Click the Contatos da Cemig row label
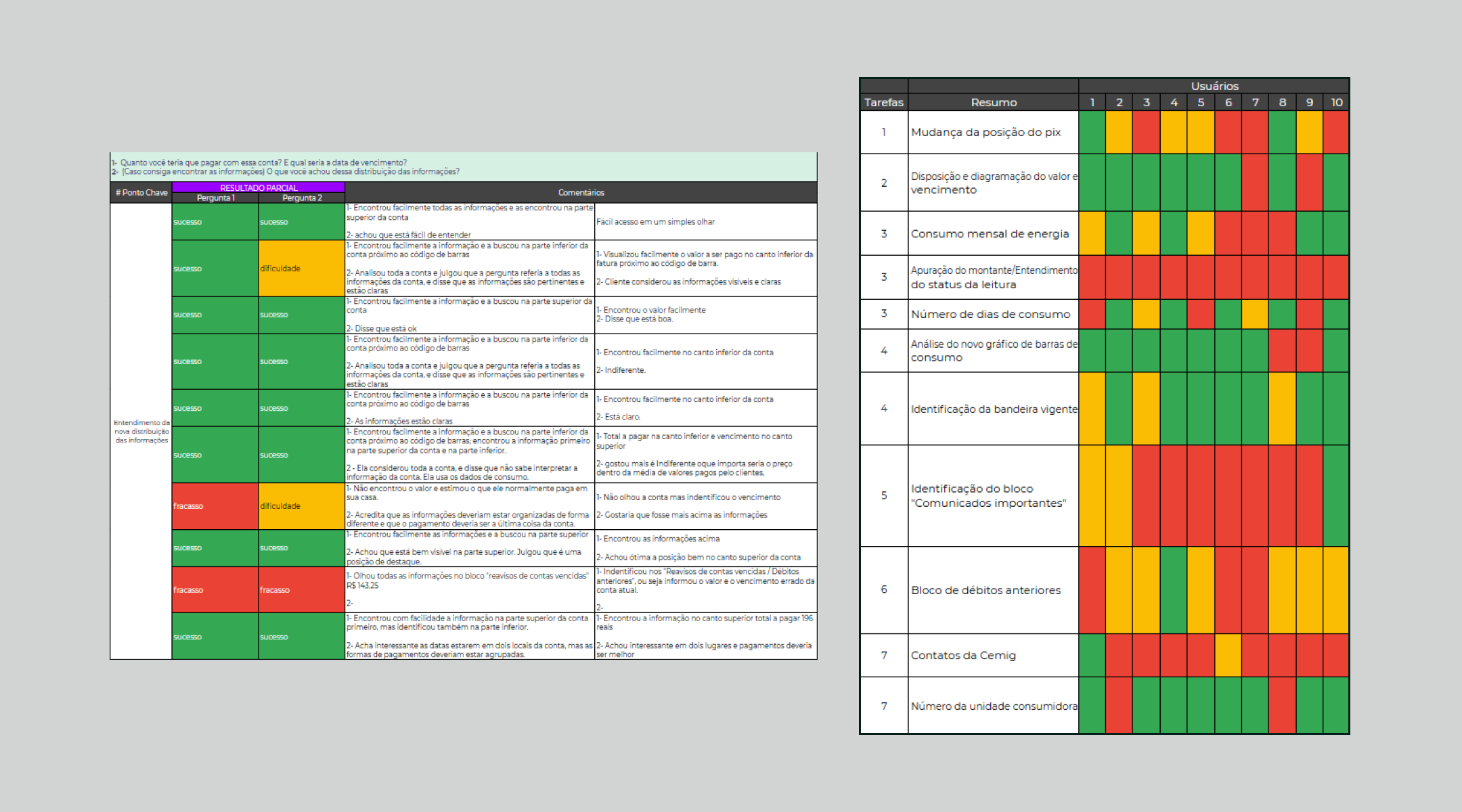The width and height of the screenshot is (1462, 812). 962,655
